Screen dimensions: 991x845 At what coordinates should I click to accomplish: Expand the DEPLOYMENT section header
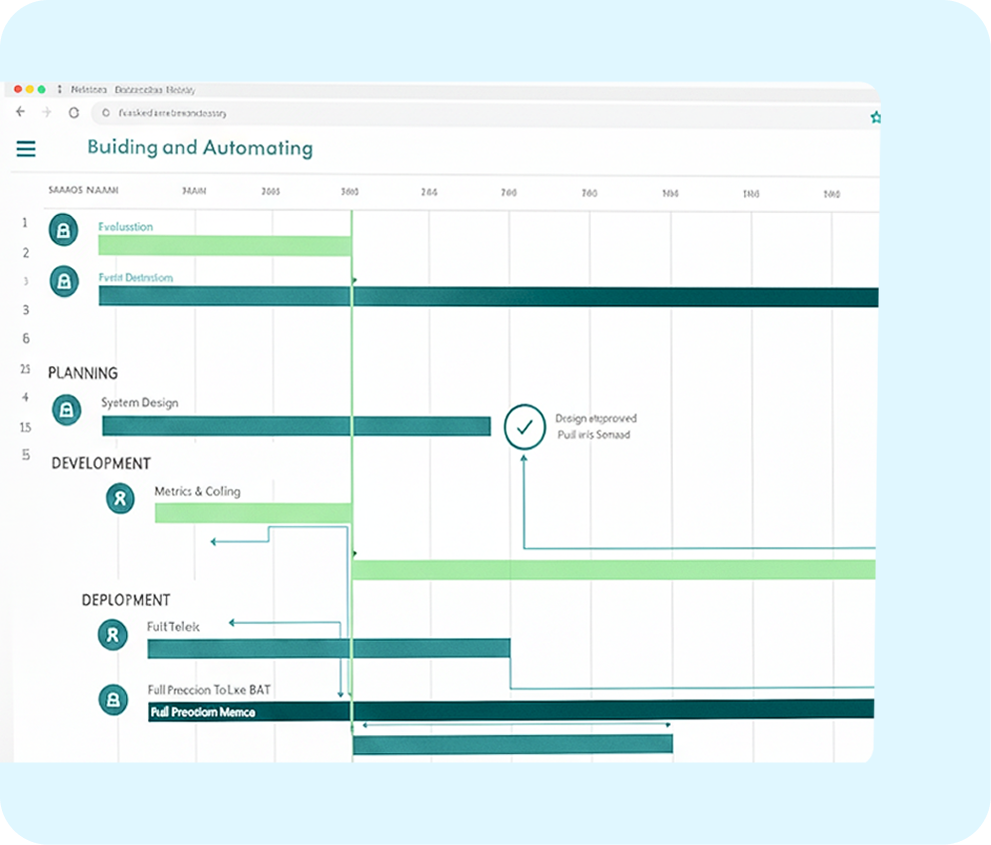point(126,600)
